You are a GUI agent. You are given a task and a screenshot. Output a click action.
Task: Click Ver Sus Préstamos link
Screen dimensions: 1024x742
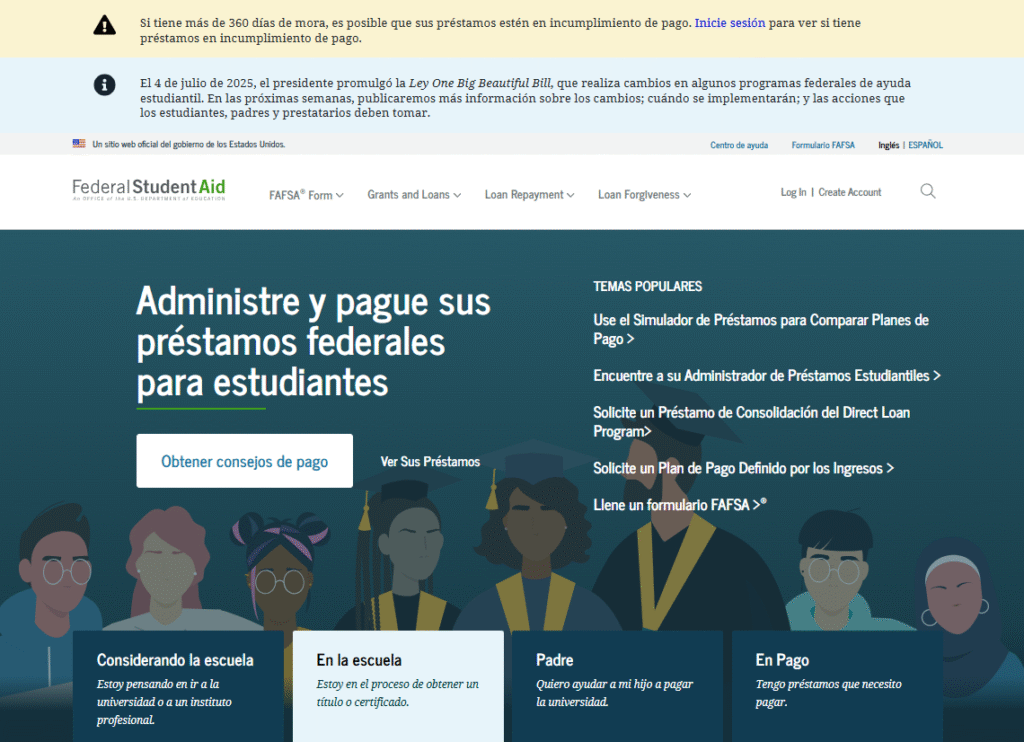(x=430, y=461)
